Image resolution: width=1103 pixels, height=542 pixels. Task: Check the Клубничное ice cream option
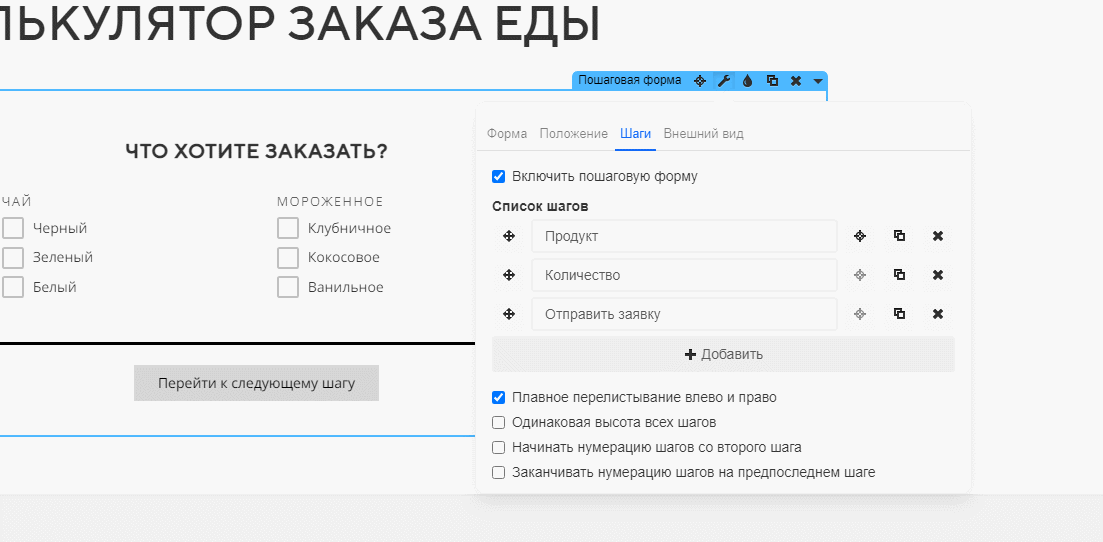pyautogui.click(x=288, y=228)
